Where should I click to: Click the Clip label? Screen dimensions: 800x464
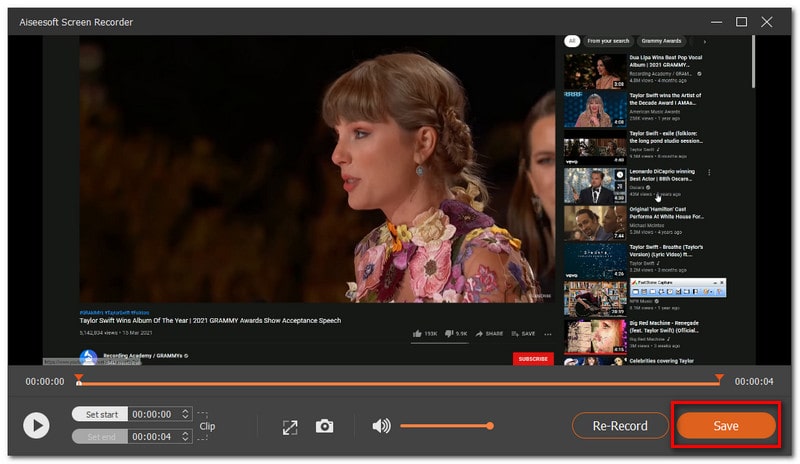coord(207,426)
